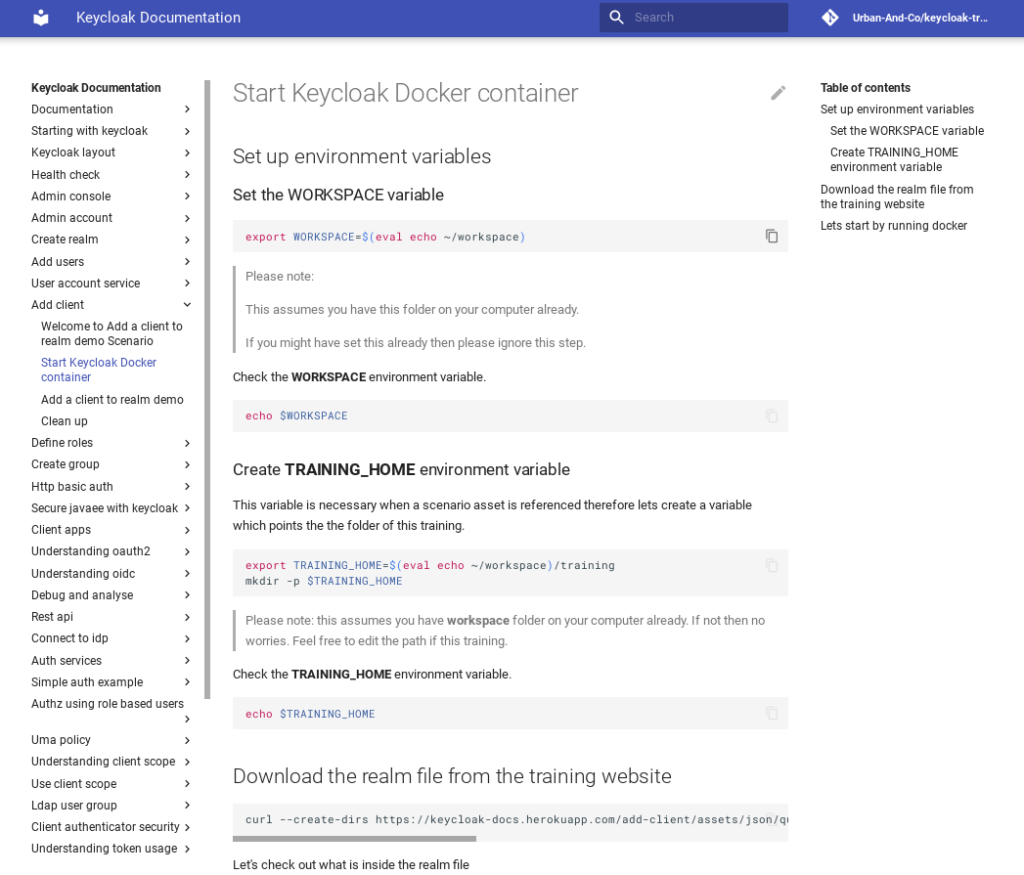Screen dimensions: 1024x875
Task: Click the curl code block horizontal scrollbar
Action: coord(355,838)
